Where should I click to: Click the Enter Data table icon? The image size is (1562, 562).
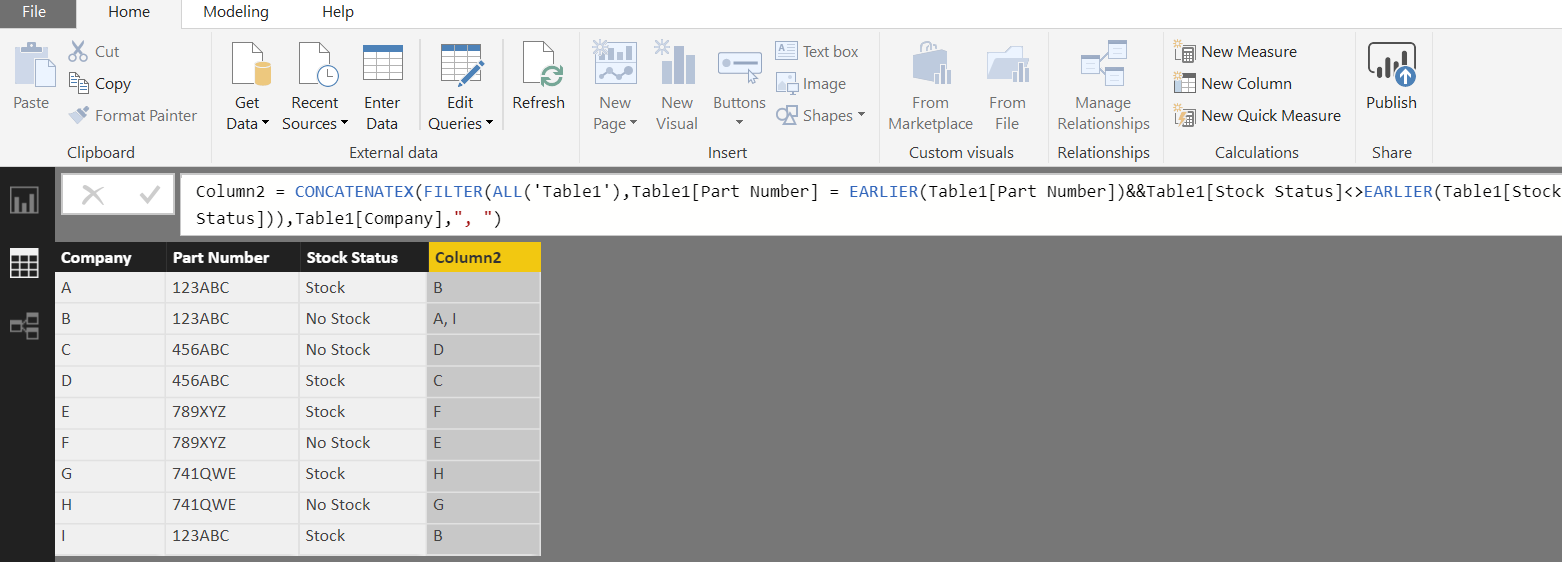coord(382,64)
